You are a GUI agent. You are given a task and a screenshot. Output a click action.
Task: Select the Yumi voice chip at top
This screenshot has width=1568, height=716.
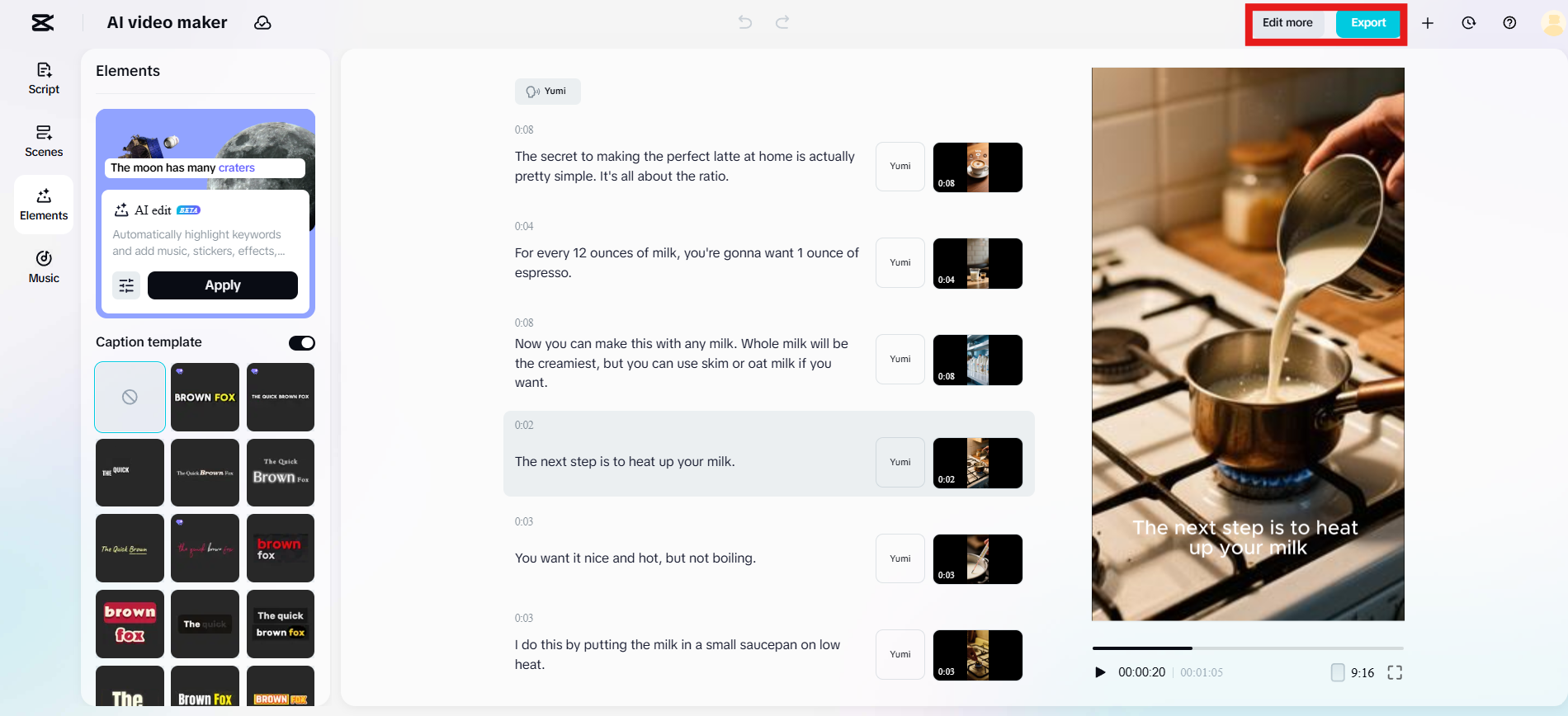[548, 92]
